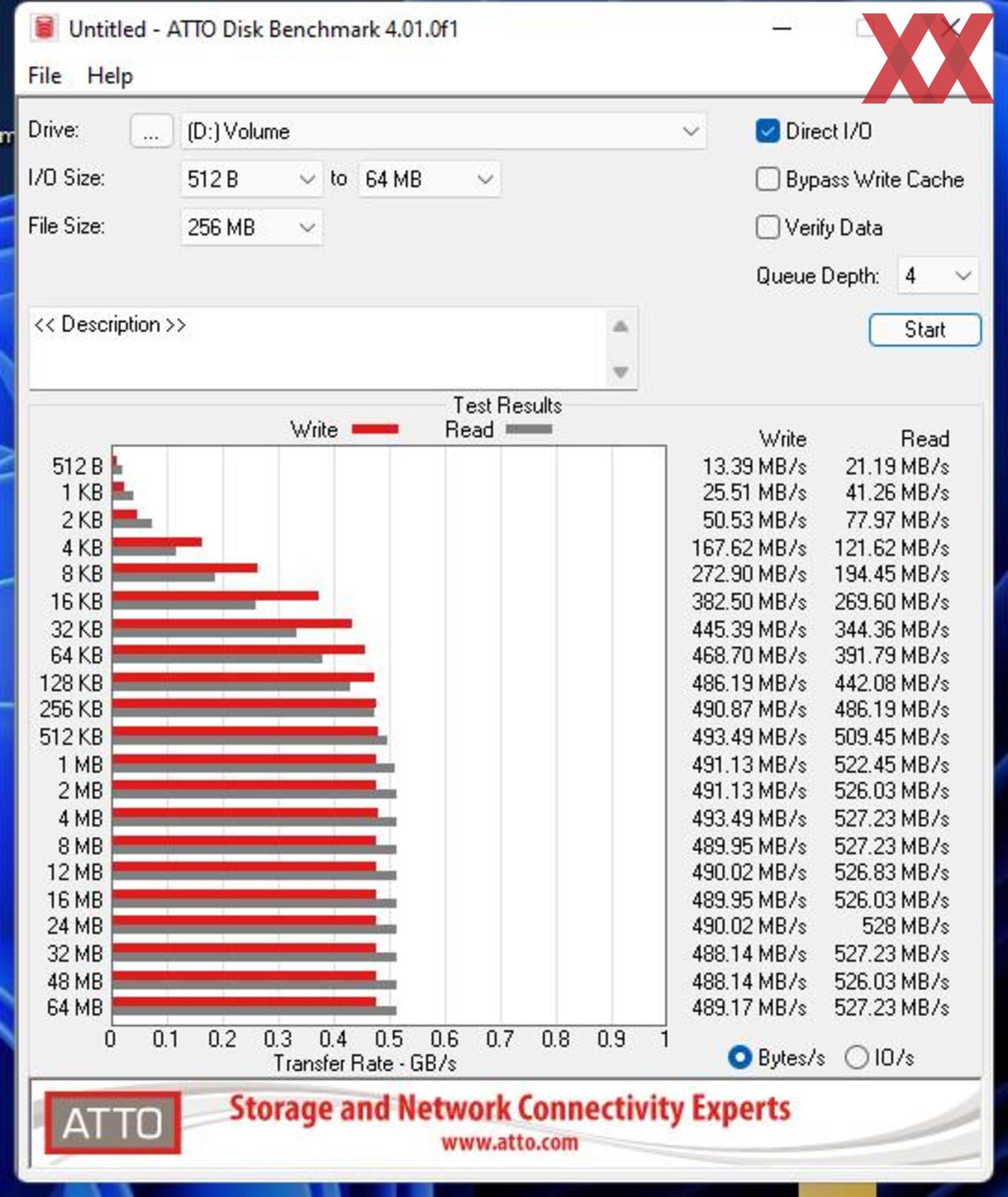The image size is (1008, 1197).
Task: Enable Bypass Write Cache checkbox
Action: [x=767, y=179]
